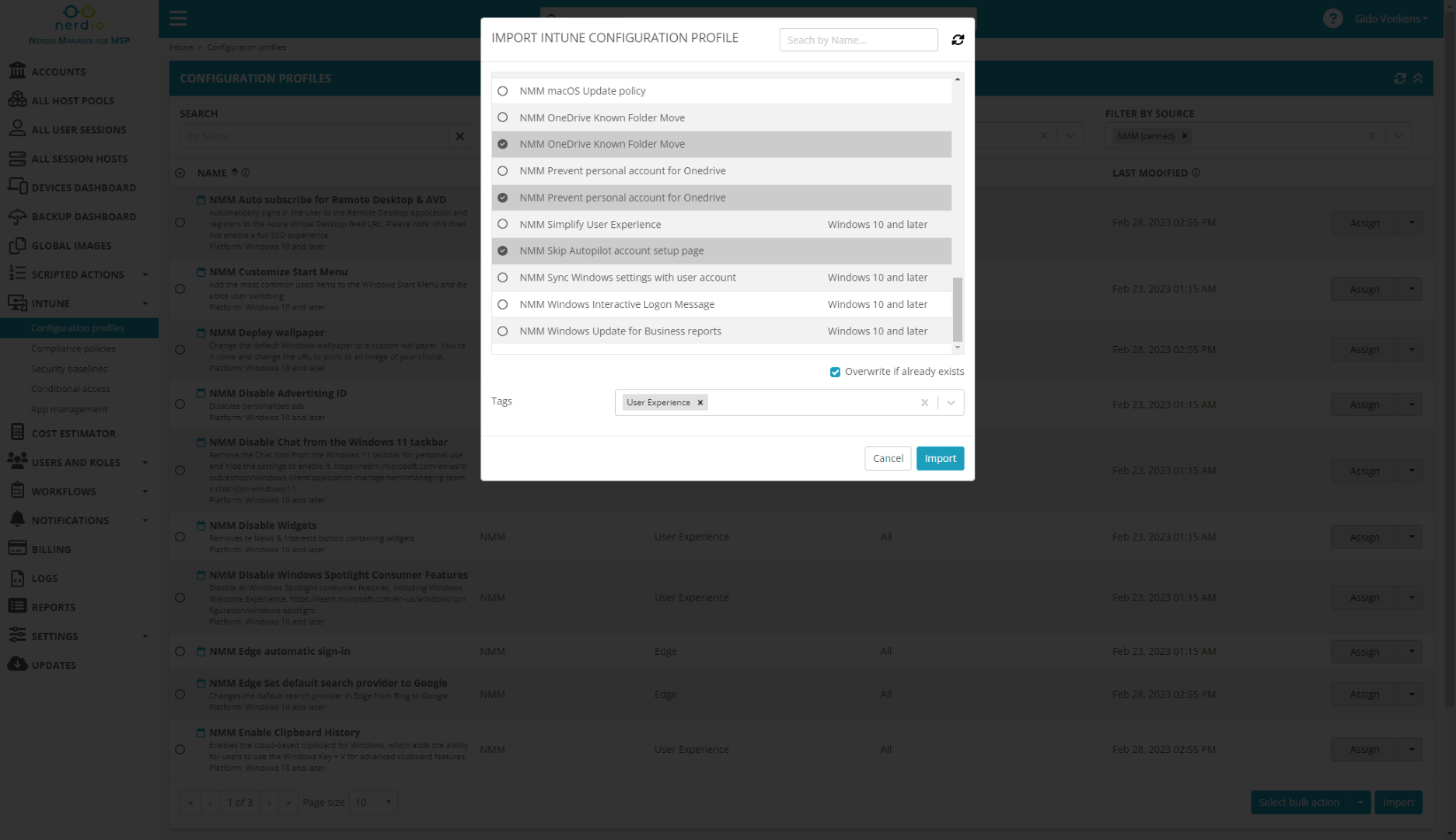The image size is (1456, 840).
Task: Open NMM Enable Clipboard History profile
Action: pos(285,732)
